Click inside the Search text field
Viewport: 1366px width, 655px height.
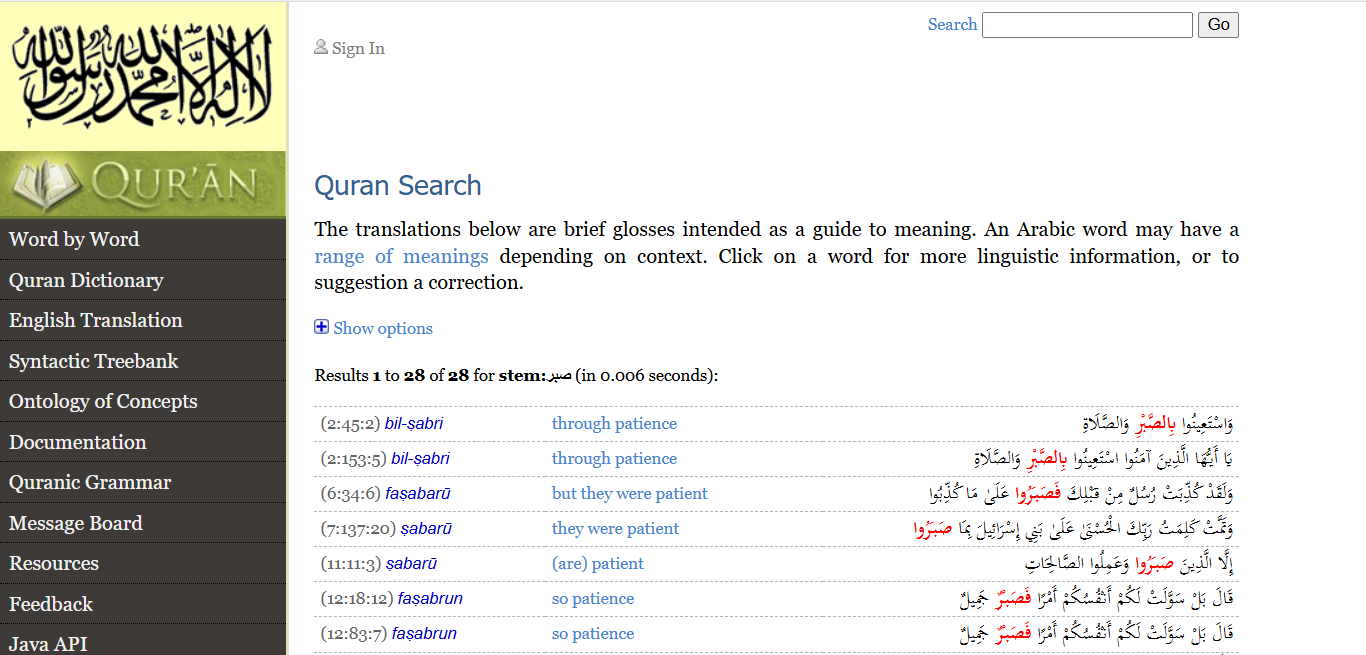[x=1086, y=25]
